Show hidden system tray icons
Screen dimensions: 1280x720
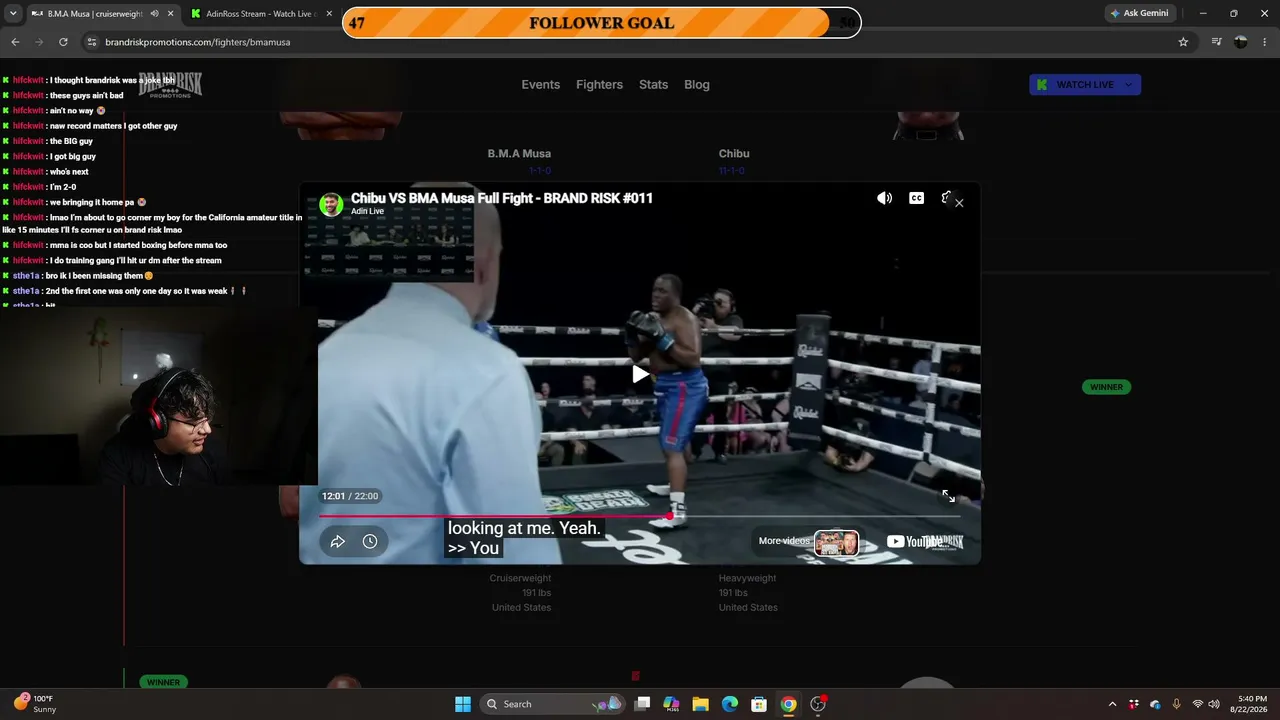[x=1112, y=704]
